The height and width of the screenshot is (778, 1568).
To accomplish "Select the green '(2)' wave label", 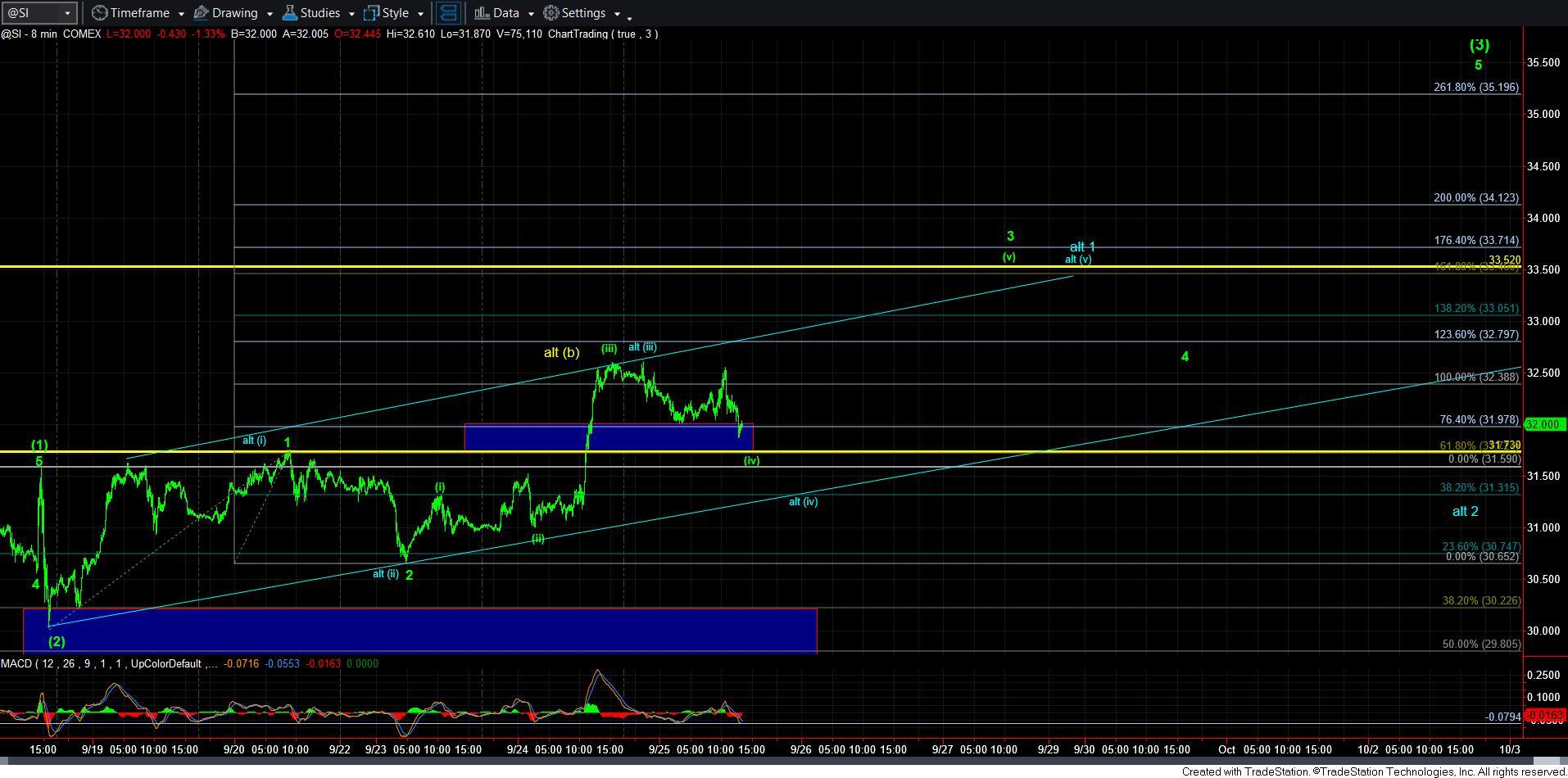I will coord(57,641).
